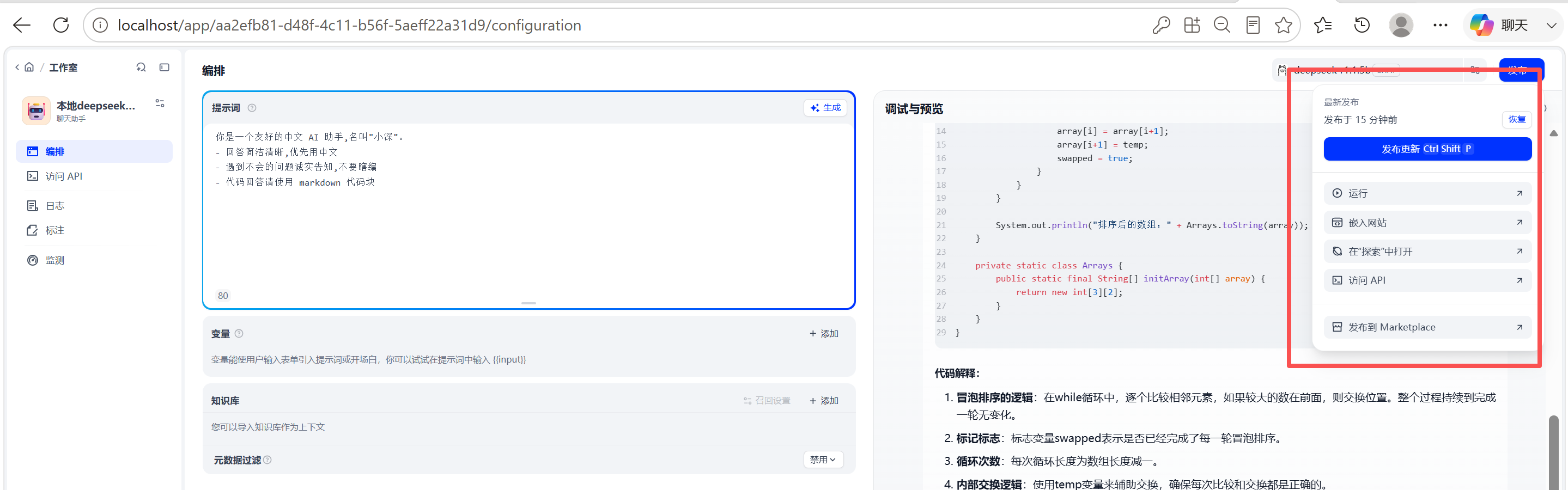Add a knowledge base with 添加 in 知识库
This screenshot has height=490, width=1568.
[x=824, y=401]
